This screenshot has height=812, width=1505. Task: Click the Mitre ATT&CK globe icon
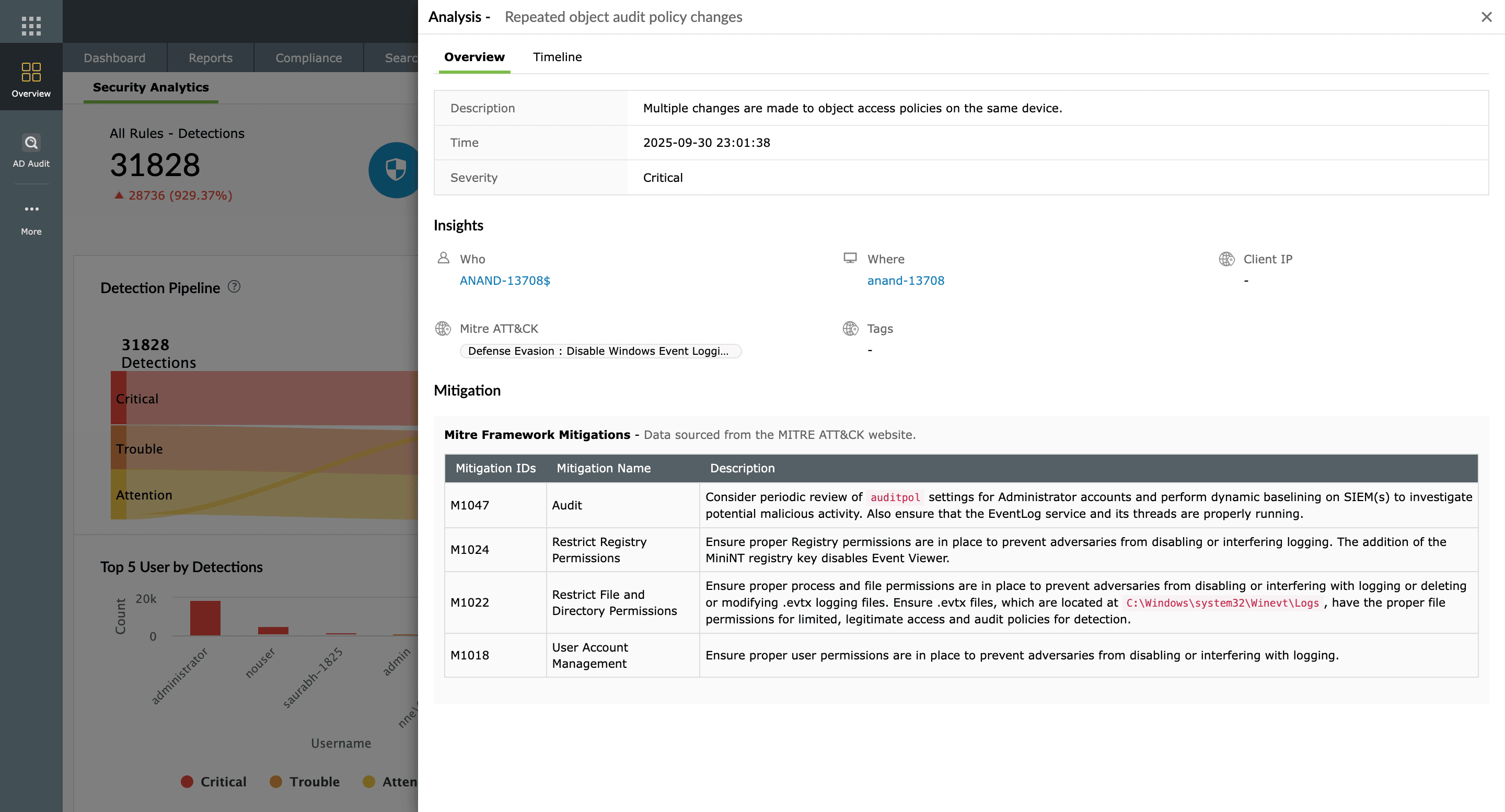click(443, 328)
